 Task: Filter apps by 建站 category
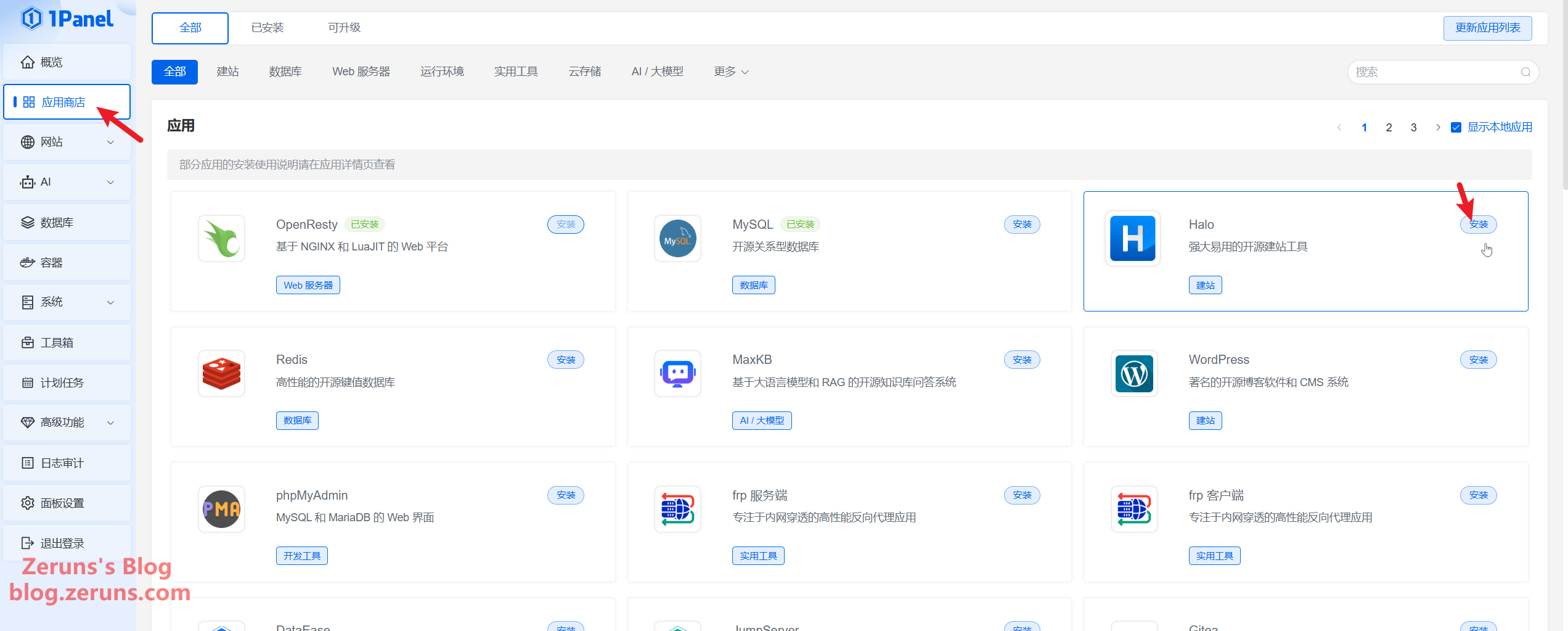tap(227, 72)
